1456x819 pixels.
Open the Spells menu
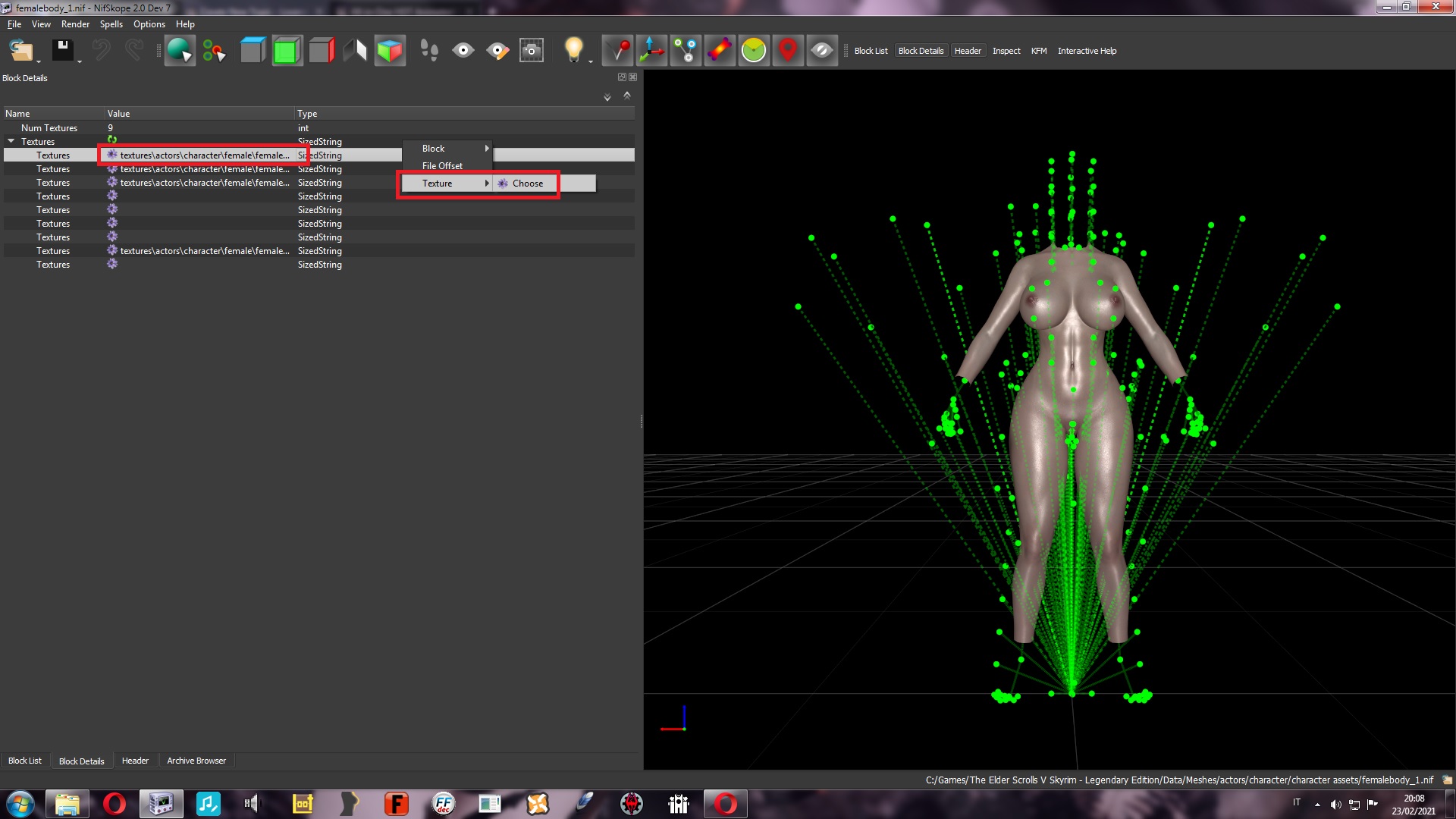[111, 24]
